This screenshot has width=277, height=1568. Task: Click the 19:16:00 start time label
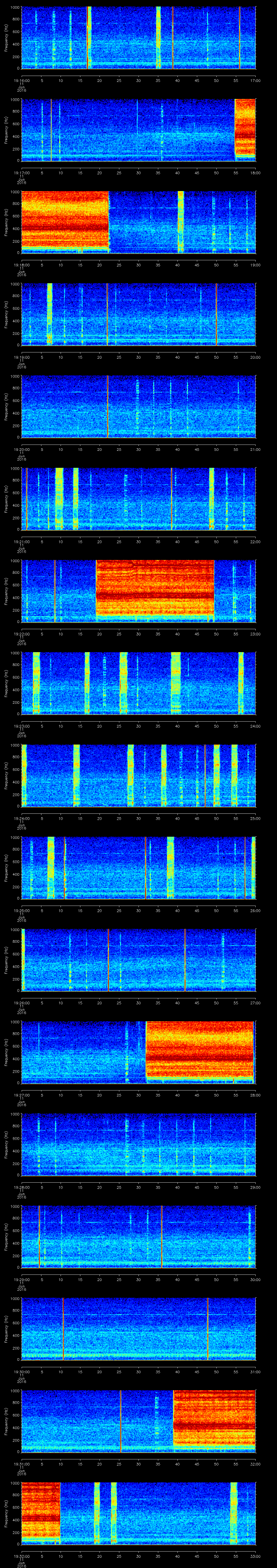point(22,80)
